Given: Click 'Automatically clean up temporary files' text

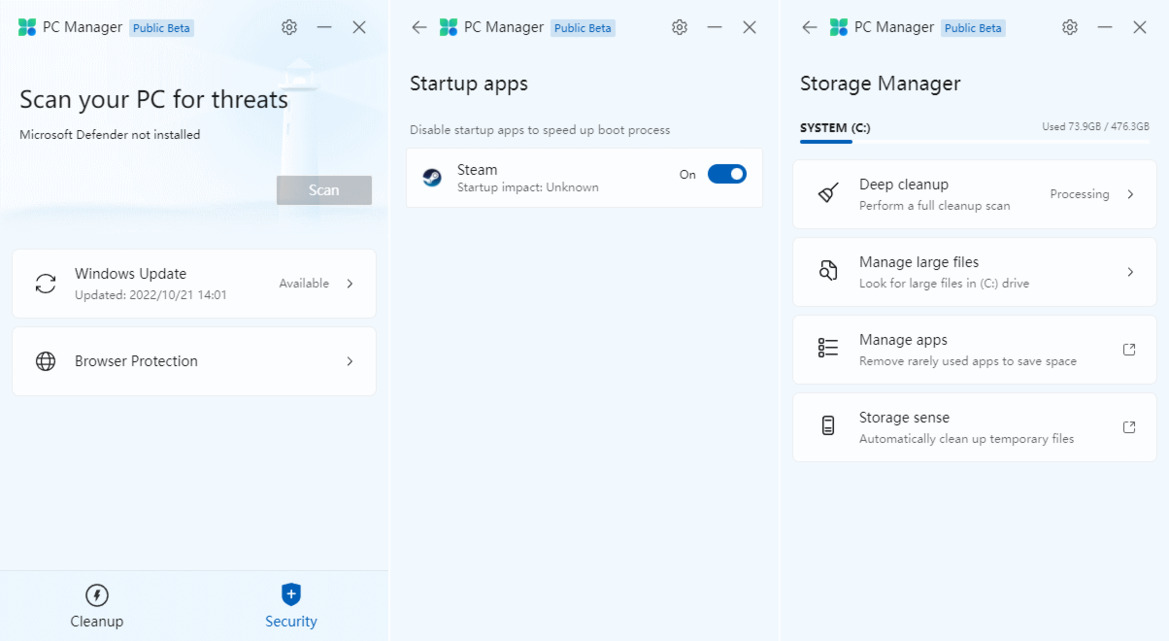Looking at the screenshot, I should [x=966, y=439].
